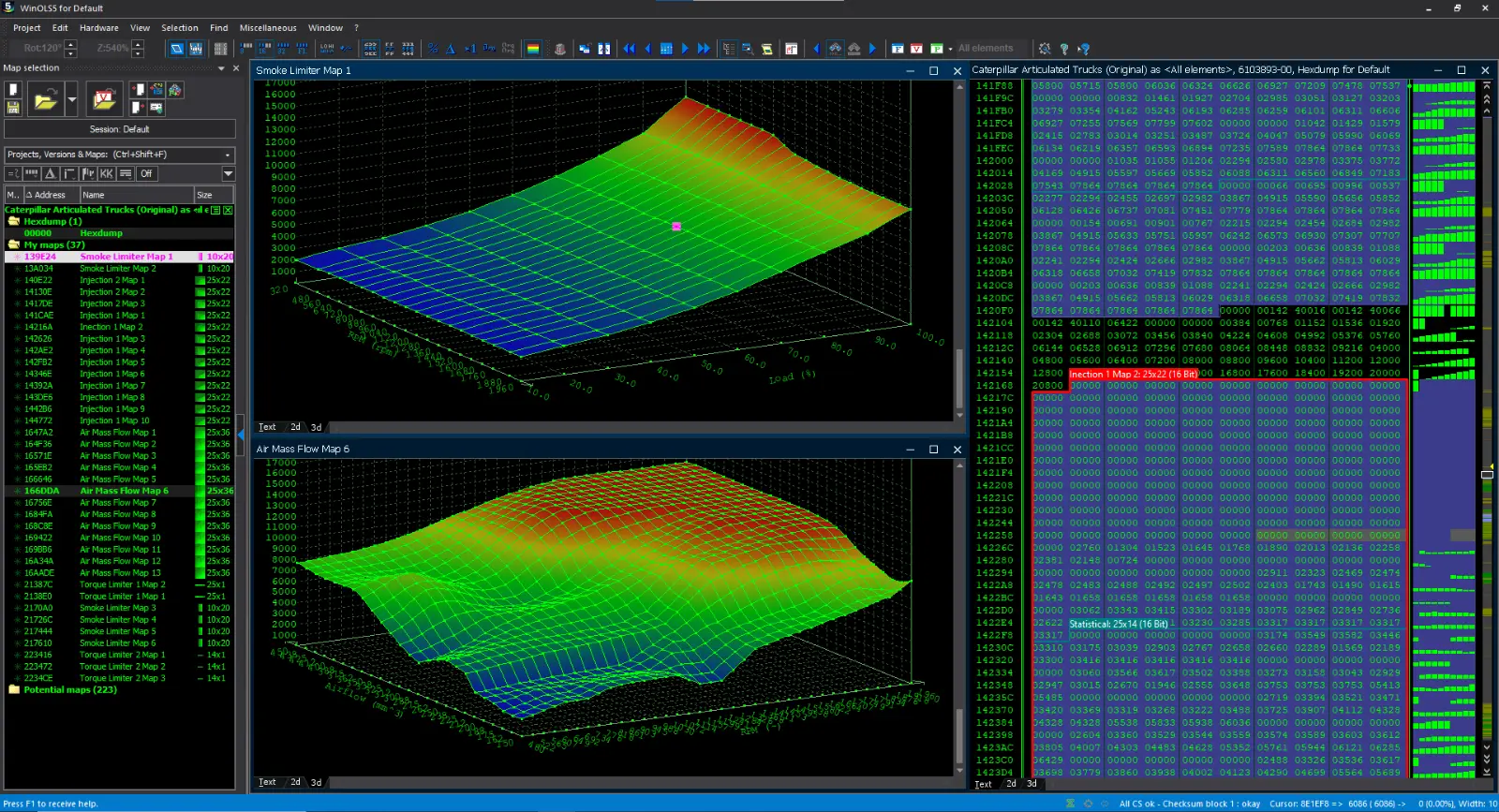Increase the Rot:120° spinner value

click(x=71, y=44)
